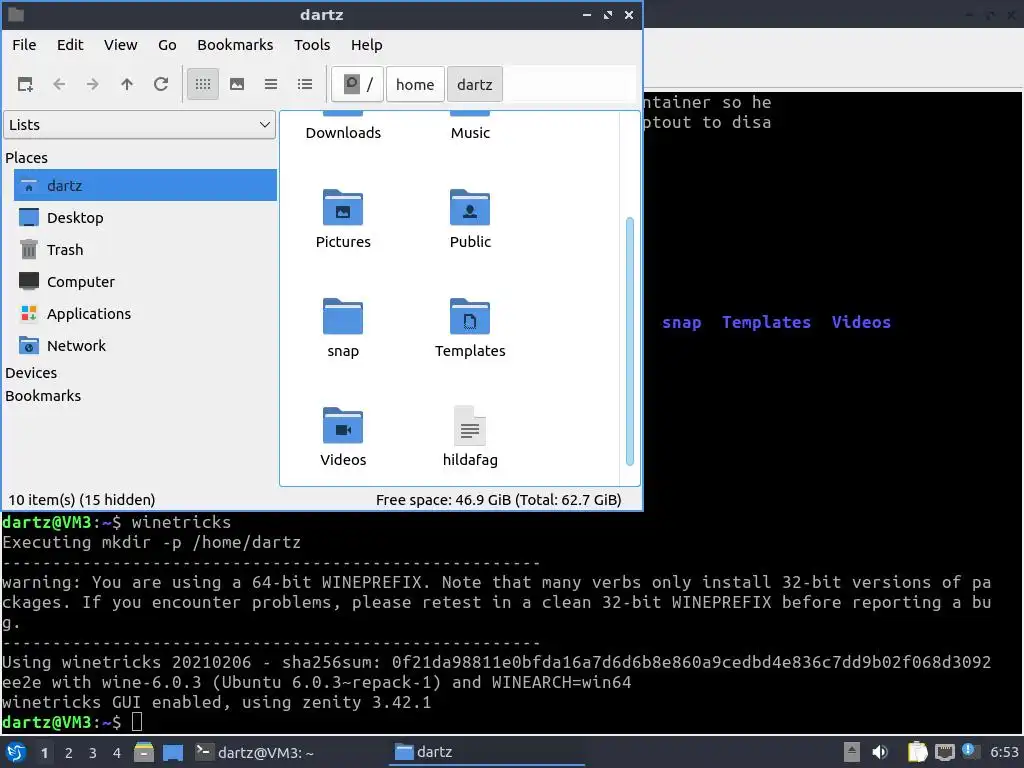
Task: Select the Videos folder icon
Action: click(343, 426)
